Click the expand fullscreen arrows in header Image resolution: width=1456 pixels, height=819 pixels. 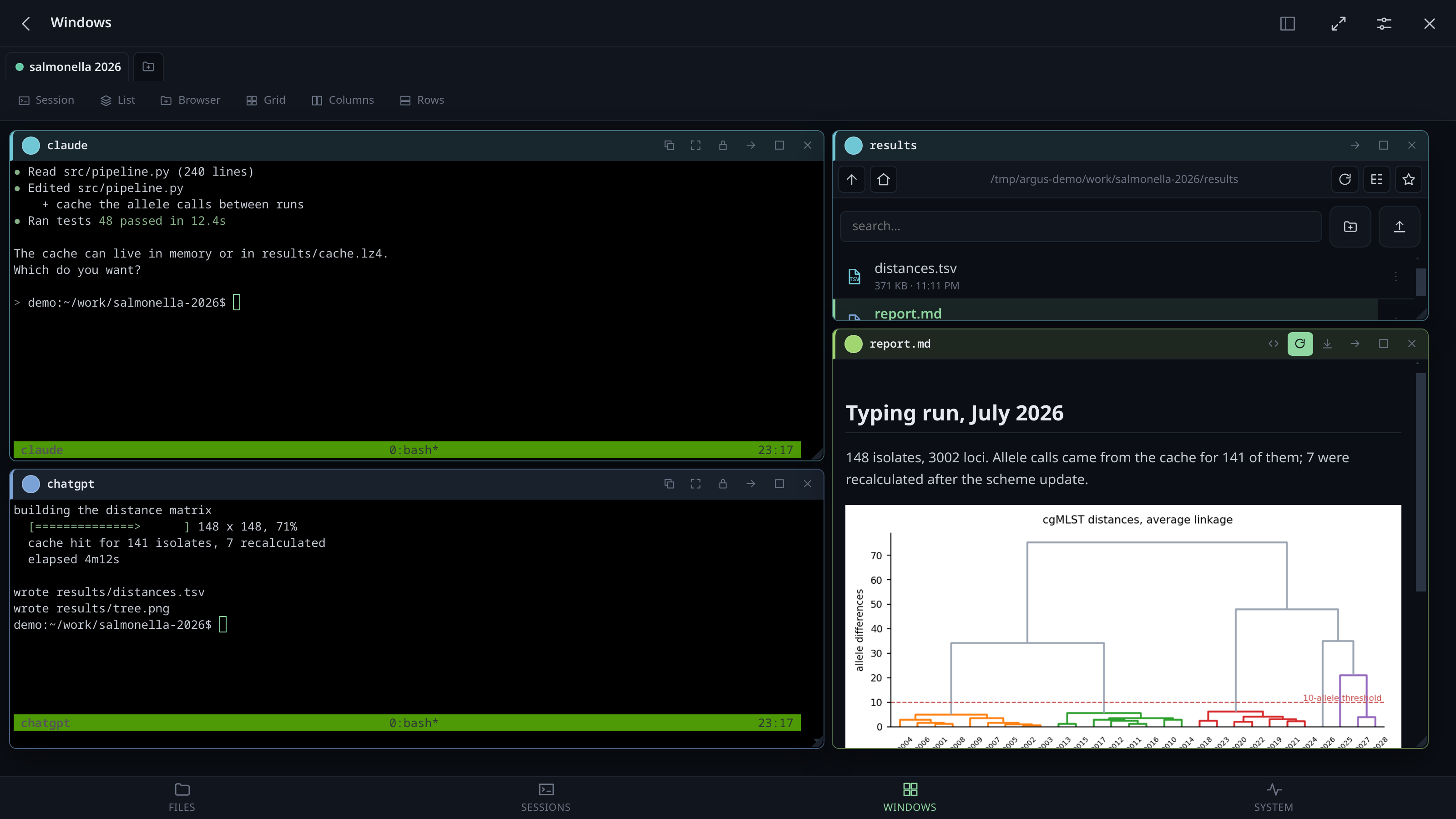pos(1338,23)
